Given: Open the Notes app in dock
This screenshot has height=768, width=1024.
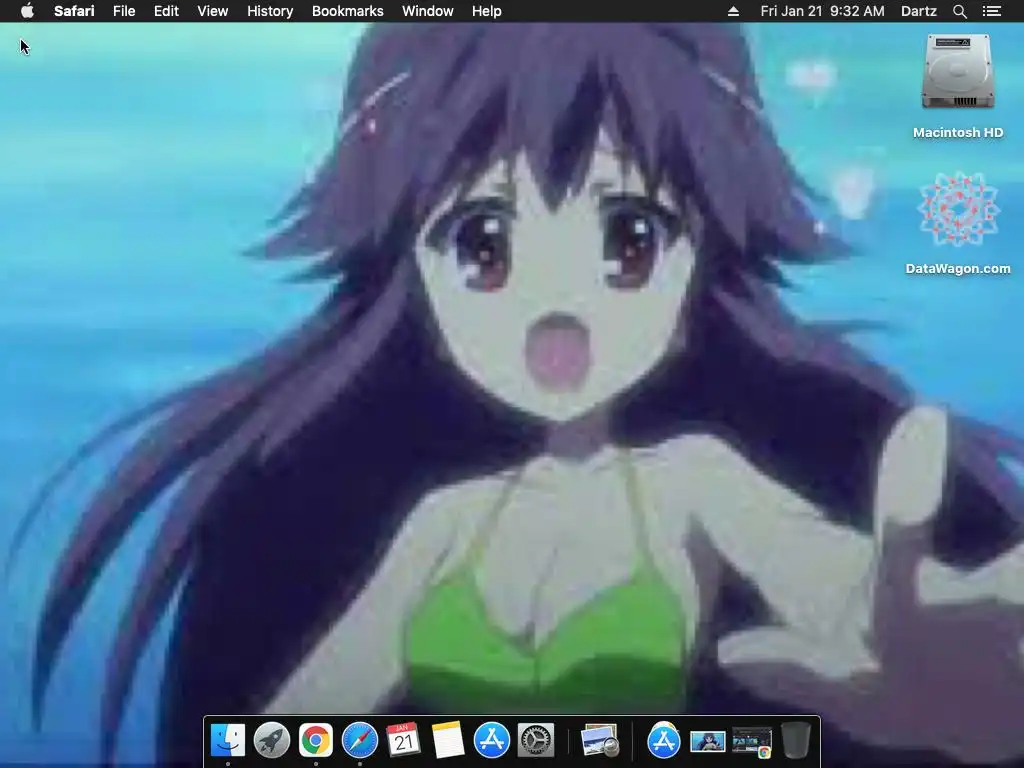Looking at the screenshot, I should point(448,741).
